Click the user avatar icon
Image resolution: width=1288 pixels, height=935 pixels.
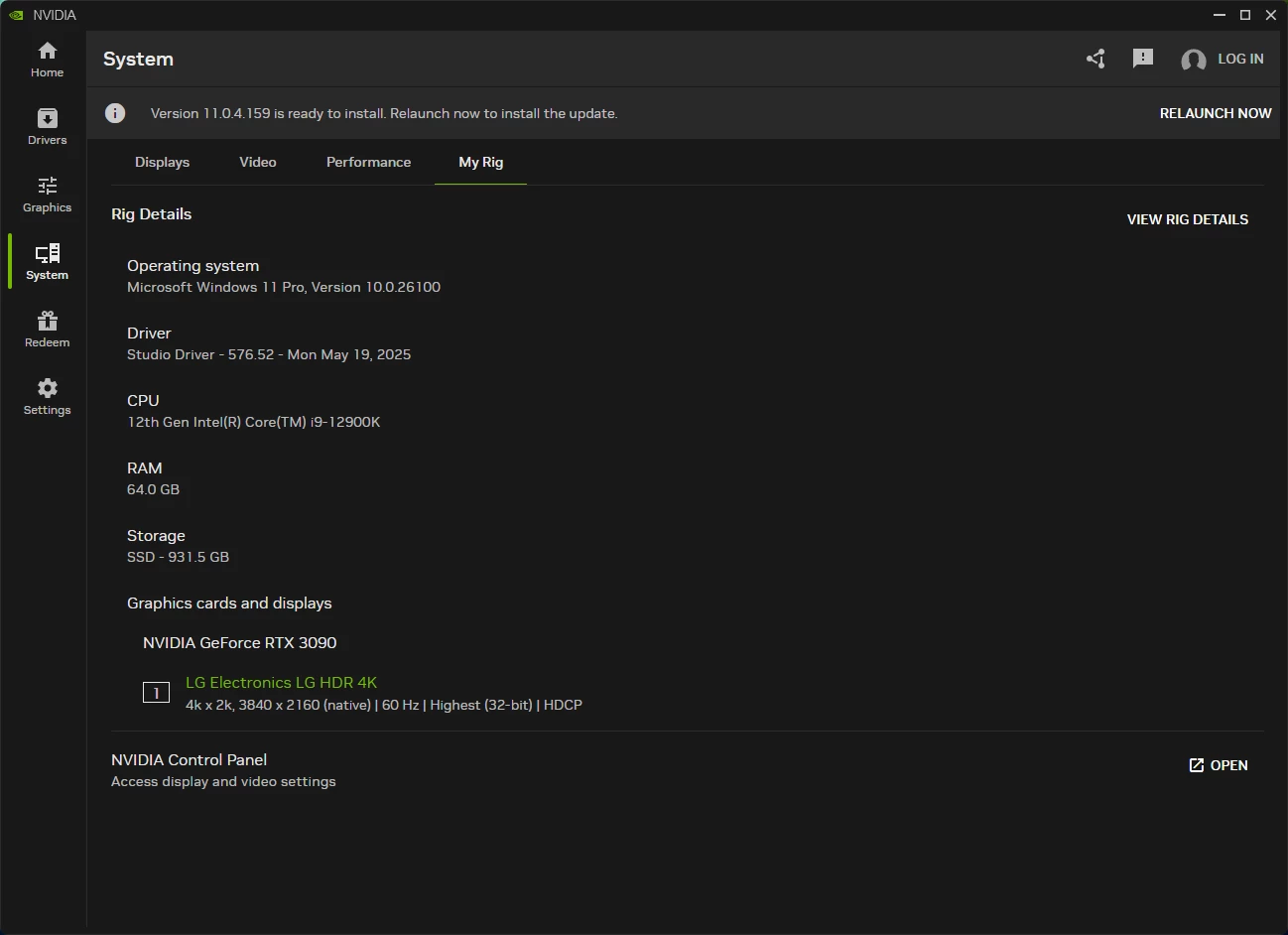(1193, 60)
